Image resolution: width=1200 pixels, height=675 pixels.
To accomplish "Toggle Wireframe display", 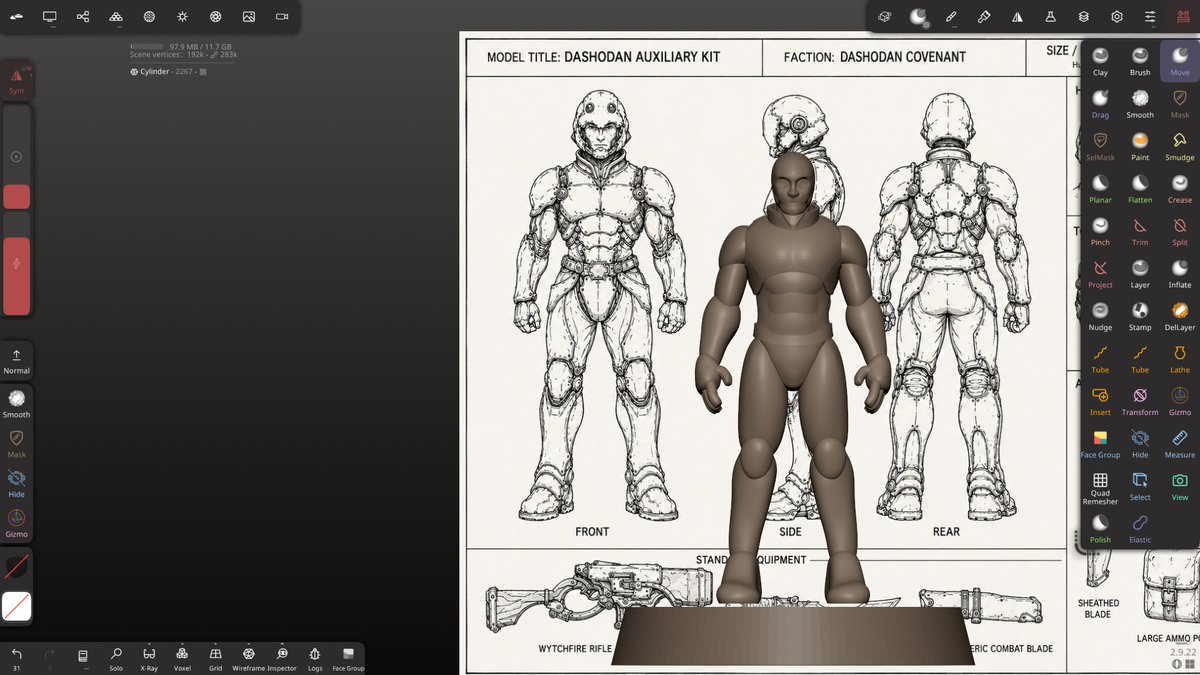I will [249, 658].
